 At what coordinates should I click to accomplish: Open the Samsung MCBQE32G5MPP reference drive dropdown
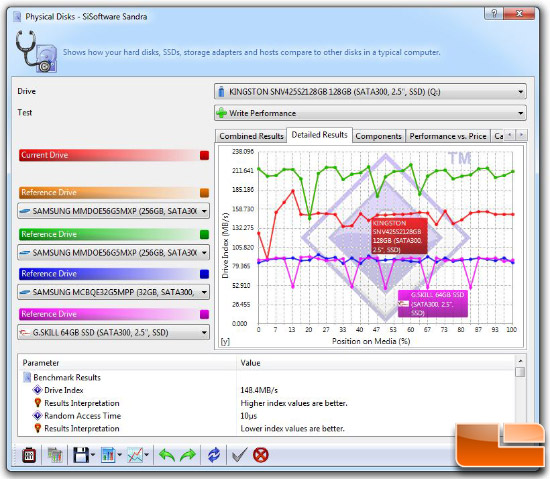(113, 292)
